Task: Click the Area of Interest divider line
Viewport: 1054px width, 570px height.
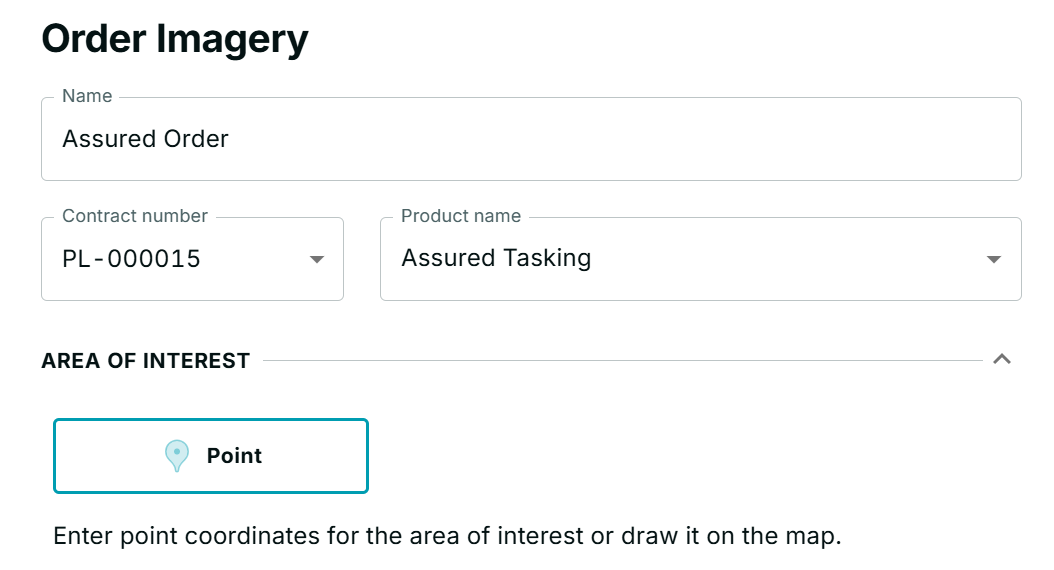Action: pyautogui.click(x=620, y=360)
